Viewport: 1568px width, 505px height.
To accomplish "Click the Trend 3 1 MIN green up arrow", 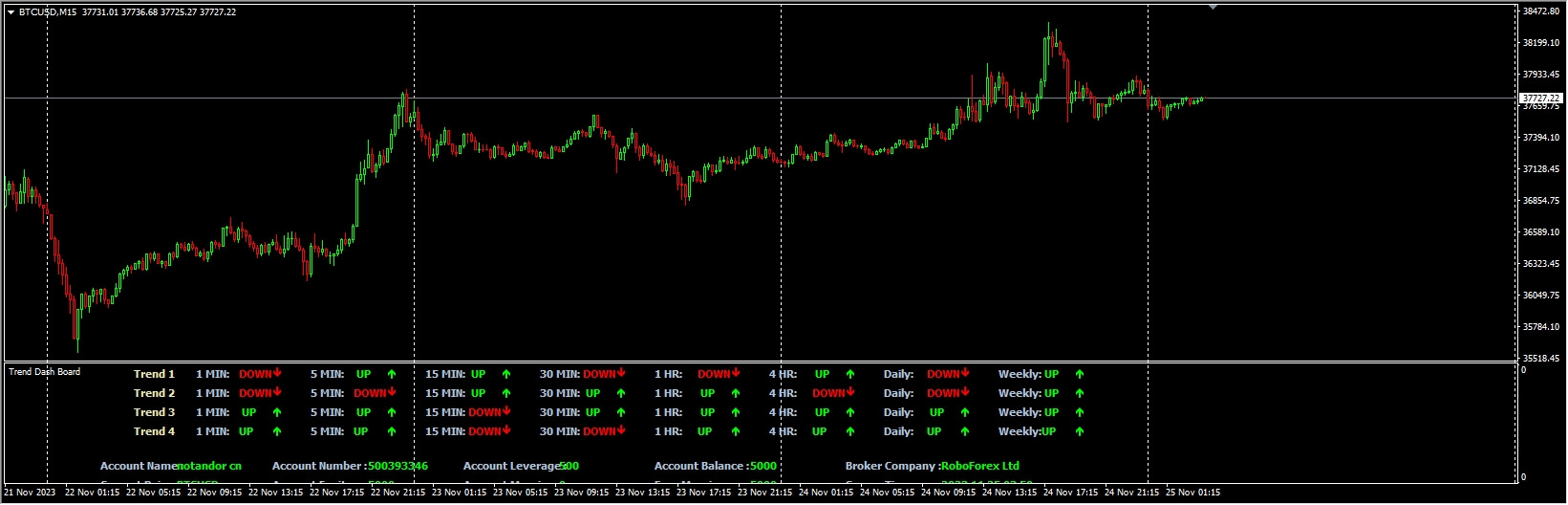I will tap(277, 412).
